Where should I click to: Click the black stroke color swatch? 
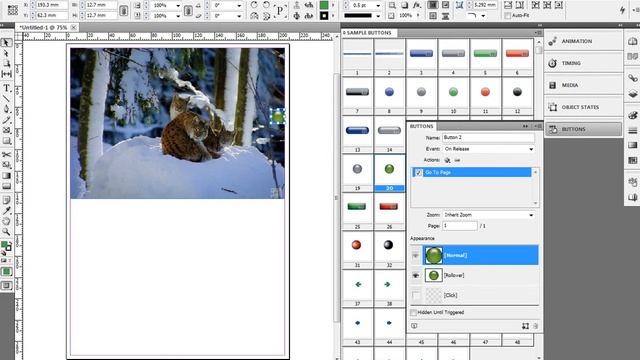pos(324,16)
